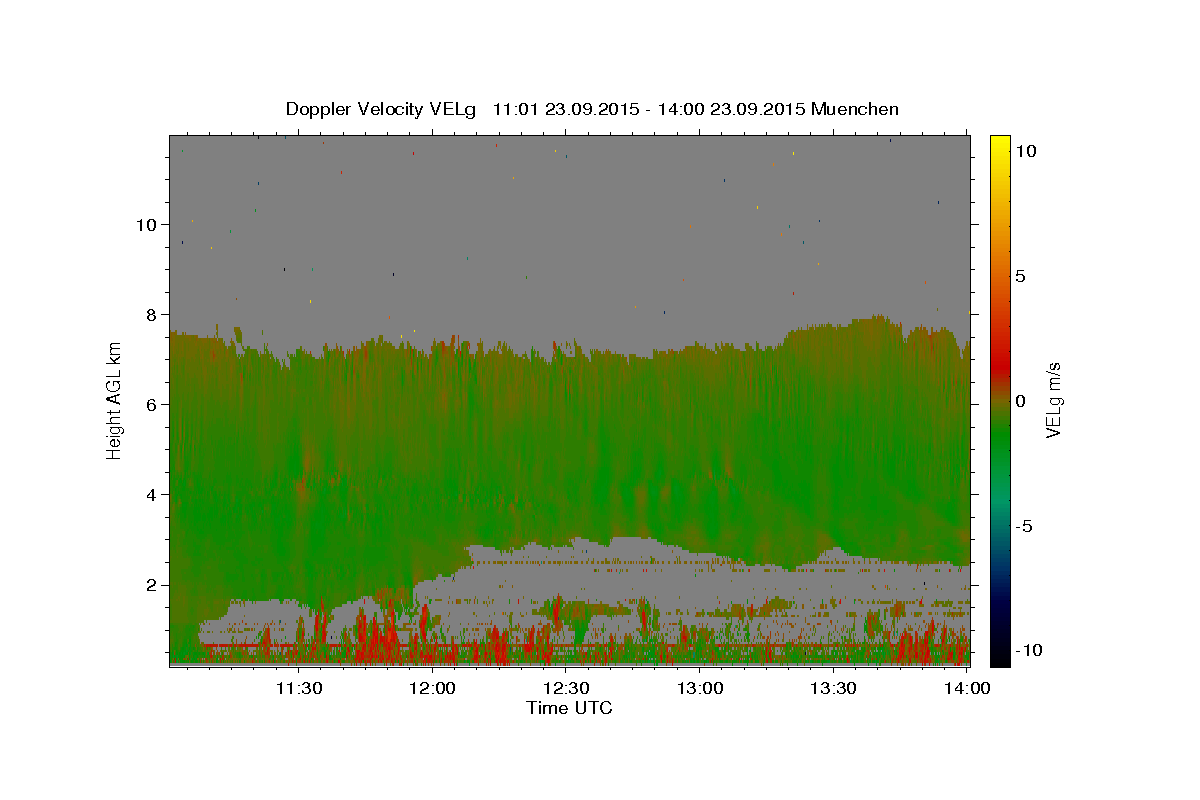Screen dimensions: 1200x800
Task: Click the 14:00 time tick label
Action: click(x=967, y=688)
